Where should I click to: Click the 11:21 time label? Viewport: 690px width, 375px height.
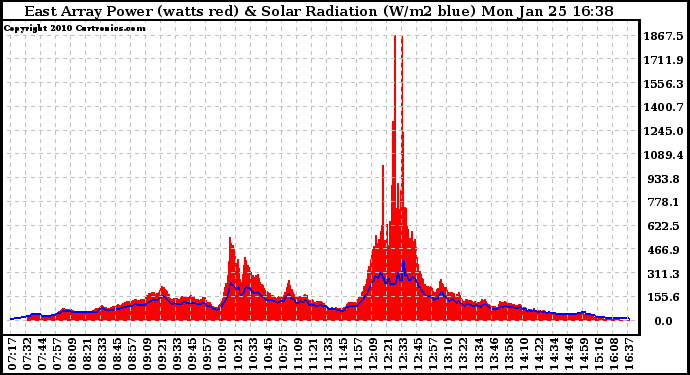point(312,354)
